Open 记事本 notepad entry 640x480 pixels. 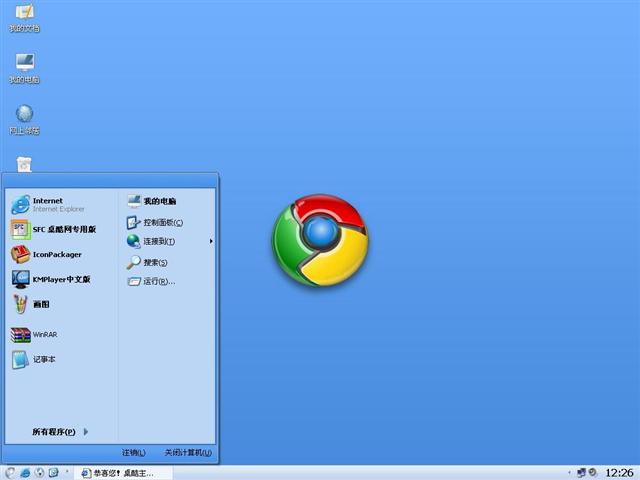click(x=33, y=360)
